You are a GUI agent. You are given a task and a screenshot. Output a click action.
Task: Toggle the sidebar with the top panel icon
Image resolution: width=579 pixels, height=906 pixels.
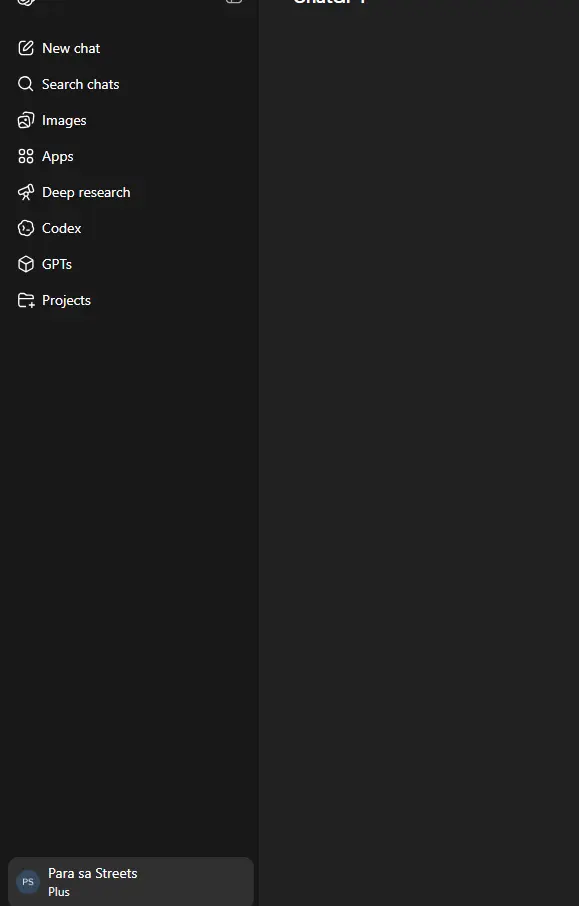233,2
